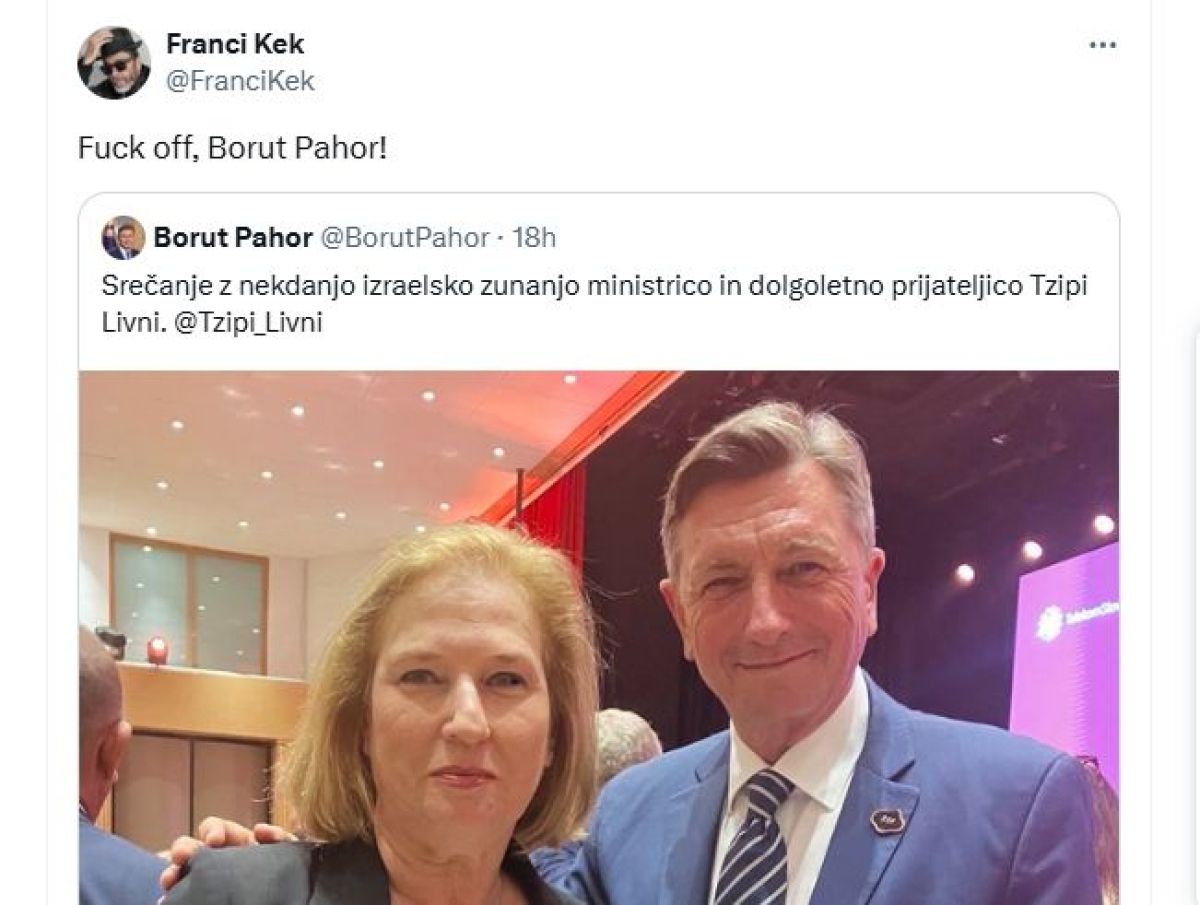Click Borut Pahor's small avatar in quoted tweet
This screenshot has height=905, width=1200.
coord(124,238)
